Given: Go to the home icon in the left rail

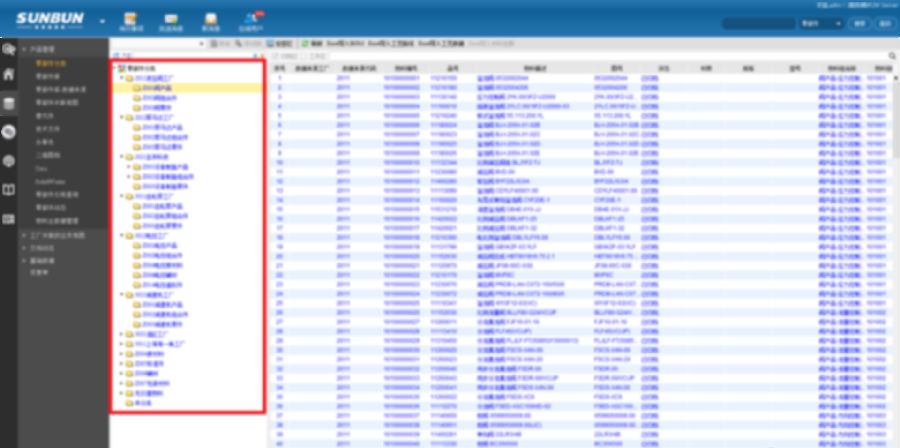Looking at the screenshot, I should pos(9,74).
